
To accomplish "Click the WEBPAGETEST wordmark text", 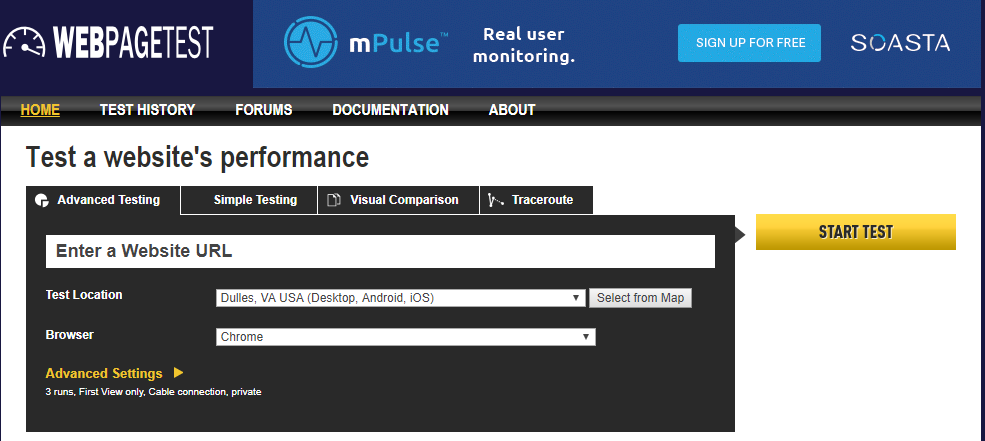I will (x=133, y=43).
